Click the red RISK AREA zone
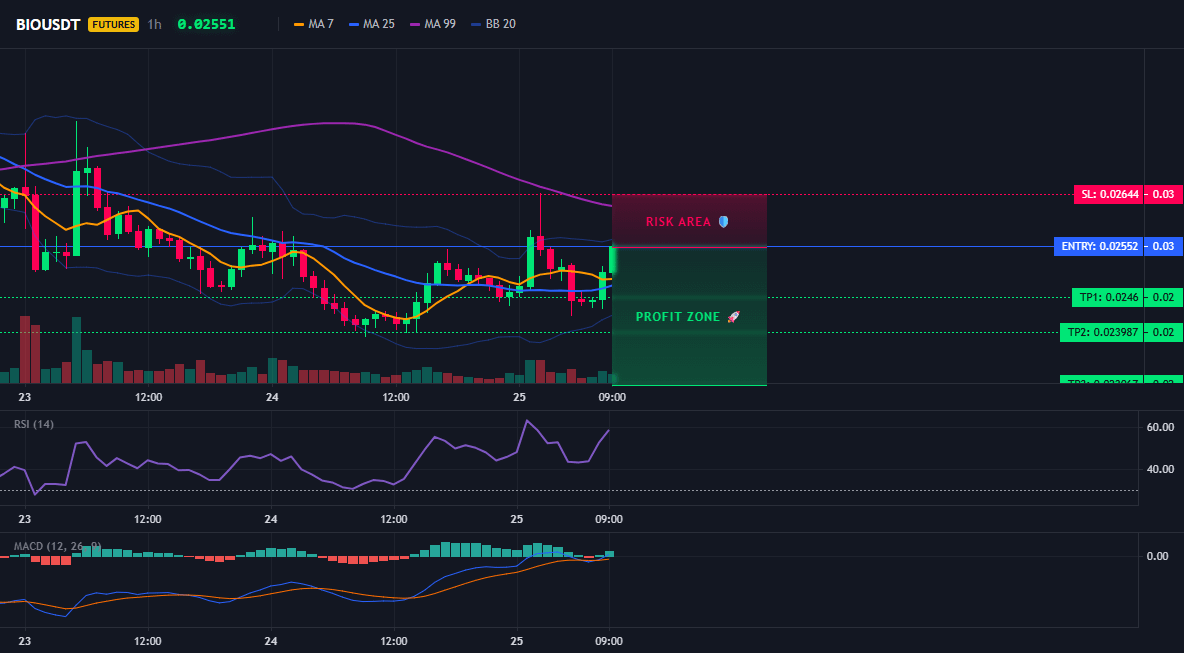 click(x=689, y=220)
